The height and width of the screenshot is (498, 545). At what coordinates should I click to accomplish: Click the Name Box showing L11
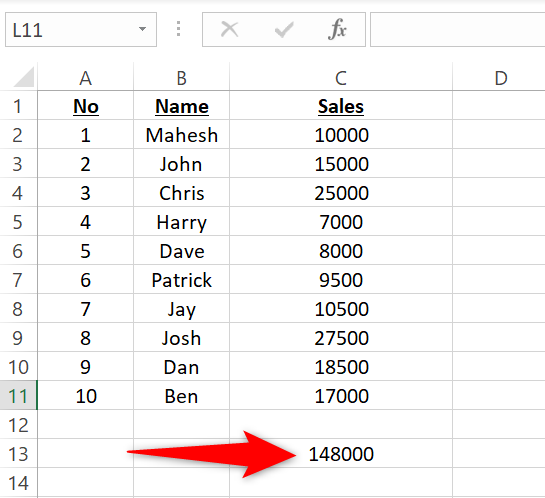pos(81,30)
